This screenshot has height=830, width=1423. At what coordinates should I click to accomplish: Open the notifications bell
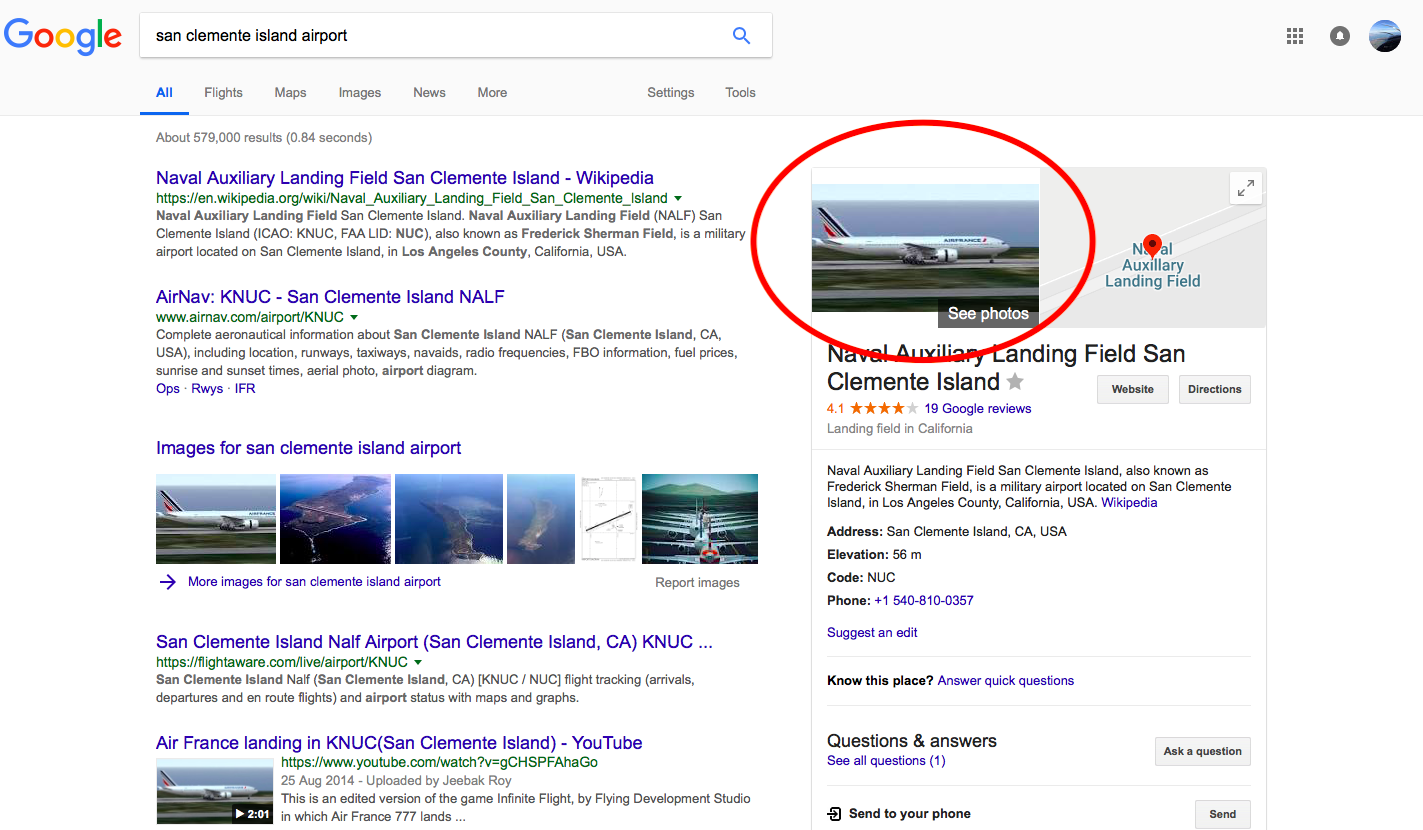point(1340,36)
